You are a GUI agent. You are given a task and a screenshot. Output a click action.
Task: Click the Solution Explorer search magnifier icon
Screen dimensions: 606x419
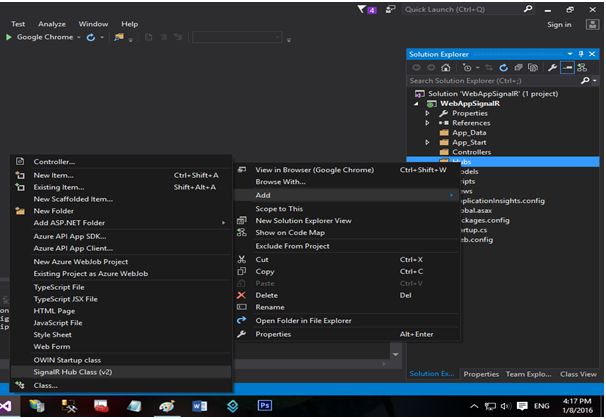coord(585,80)
